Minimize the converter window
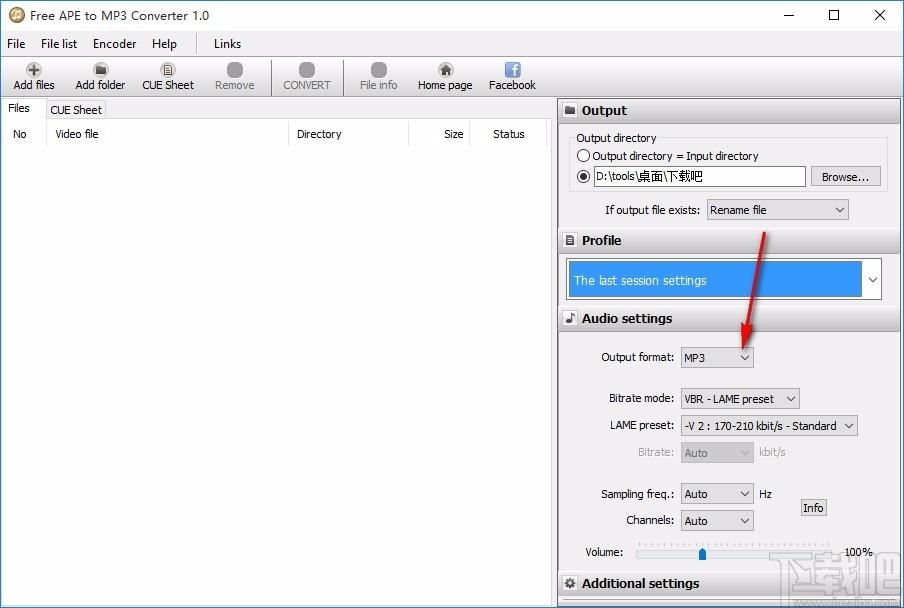Screen dimensions: 904x608 click(789, 16)
